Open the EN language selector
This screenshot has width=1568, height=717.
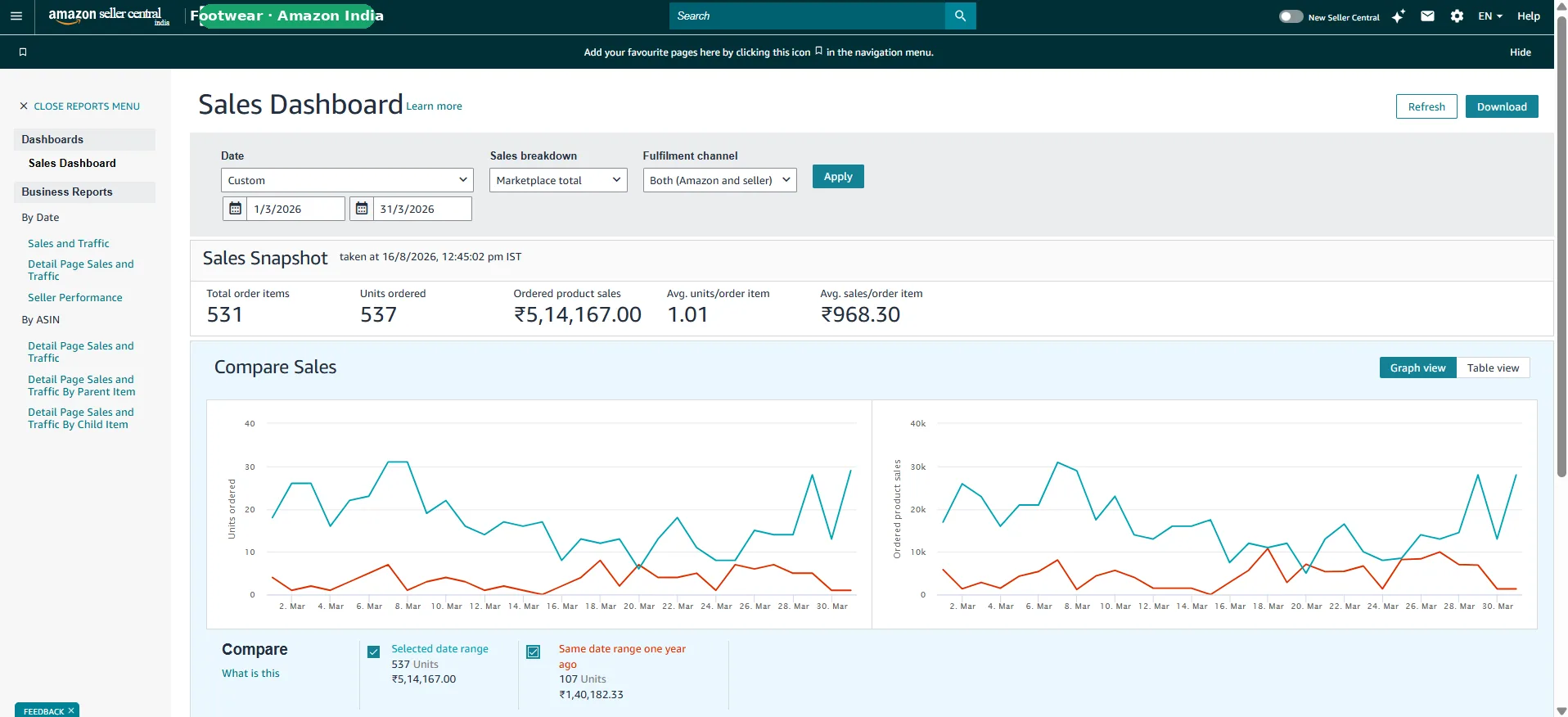[1490, 16]
